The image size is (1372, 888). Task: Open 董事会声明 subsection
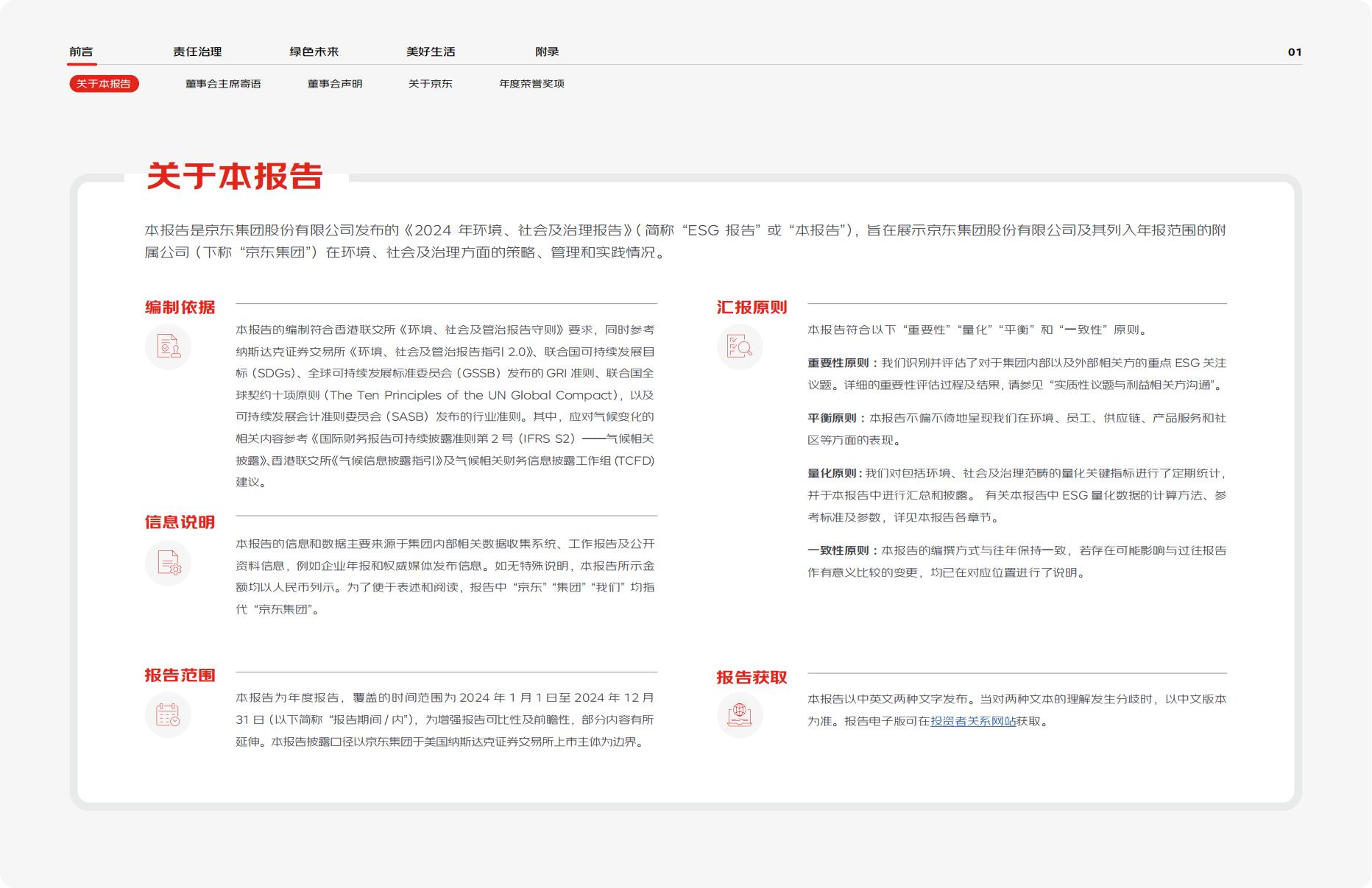coord(335,84)
